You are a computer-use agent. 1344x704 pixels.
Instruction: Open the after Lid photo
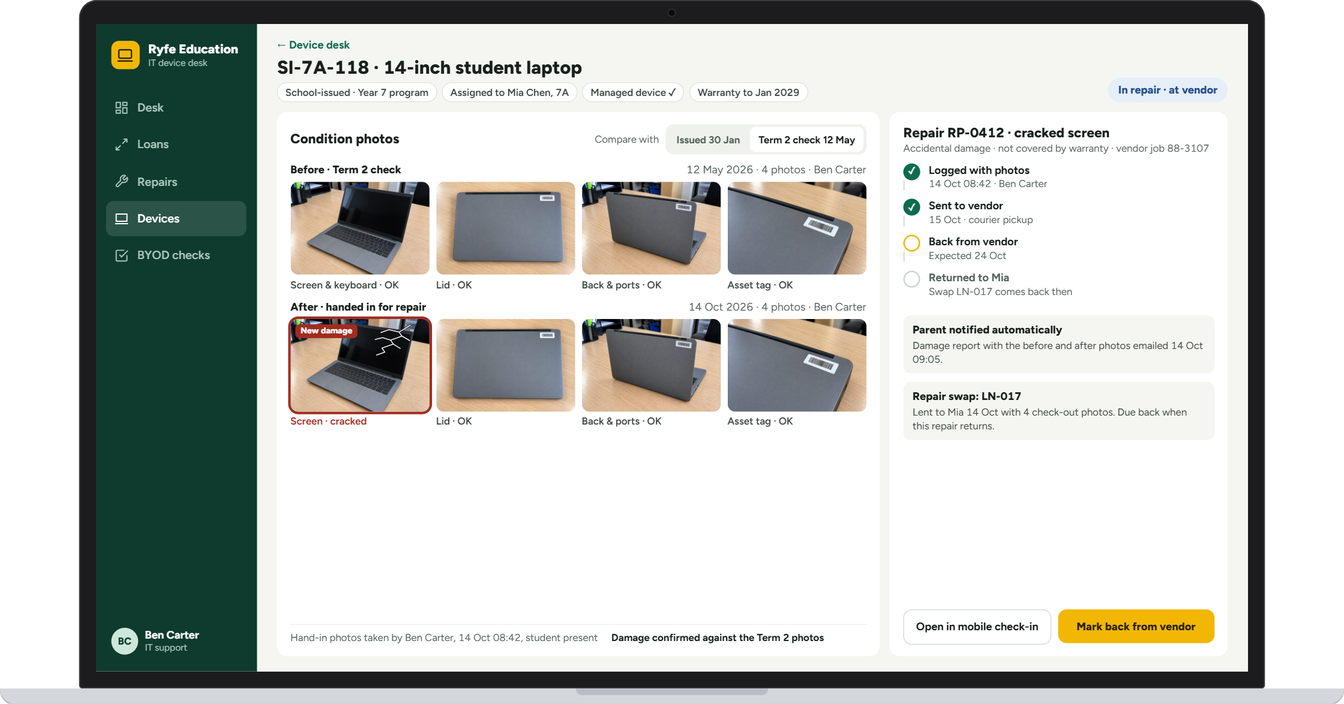(506, 365)
